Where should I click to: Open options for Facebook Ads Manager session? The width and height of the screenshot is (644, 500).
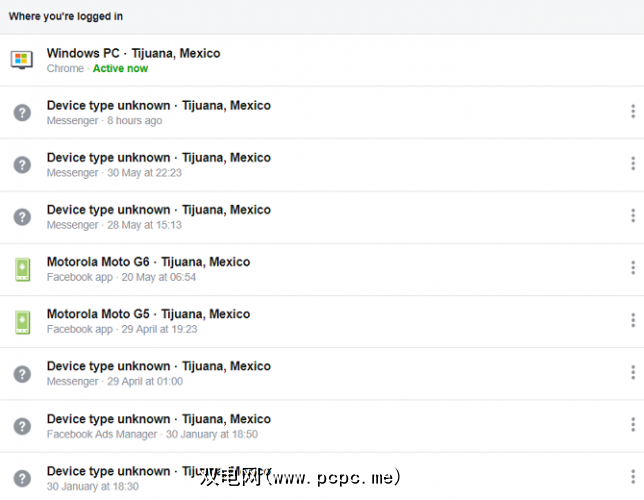coord(633,425)
